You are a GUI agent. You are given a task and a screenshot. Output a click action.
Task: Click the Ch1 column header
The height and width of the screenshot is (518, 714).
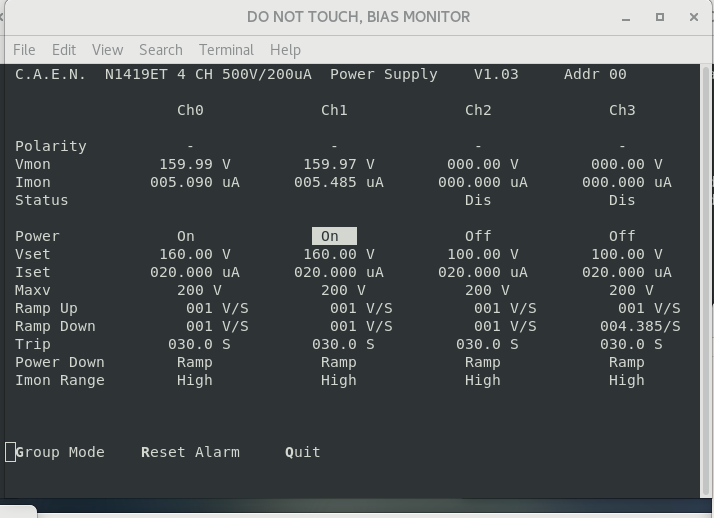(334, 110)
